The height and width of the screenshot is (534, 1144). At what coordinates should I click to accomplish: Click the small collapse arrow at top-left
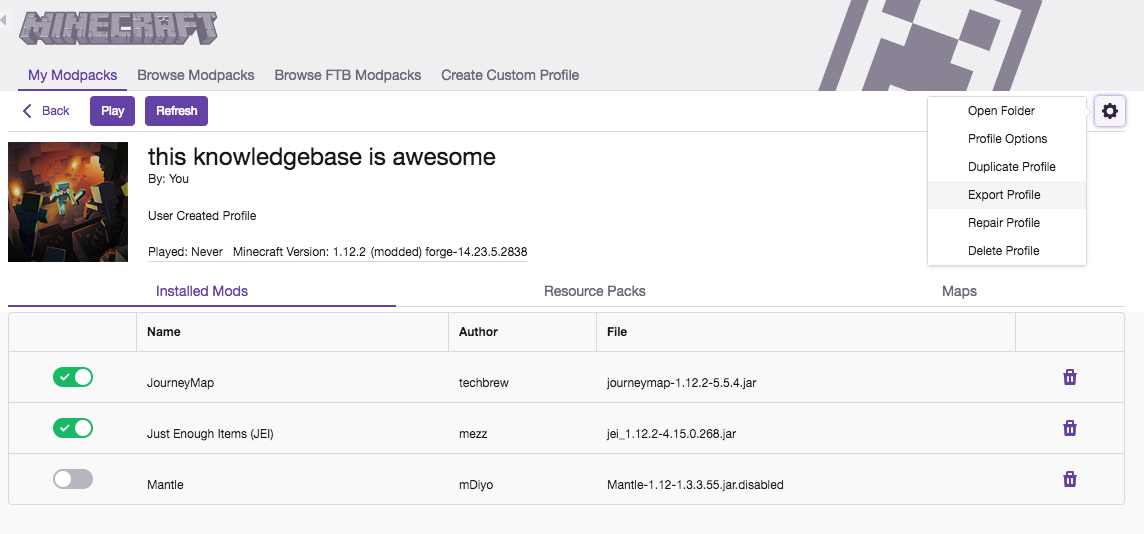point(3,20)
